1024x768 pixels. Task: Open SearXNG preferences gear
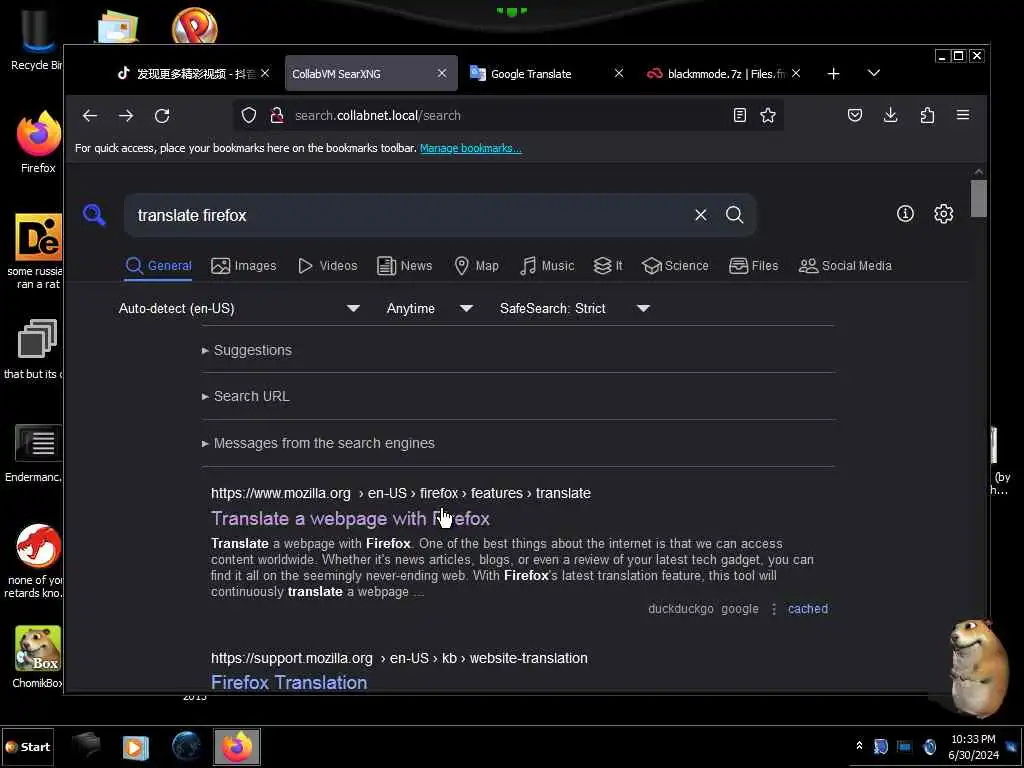point(944,214)
